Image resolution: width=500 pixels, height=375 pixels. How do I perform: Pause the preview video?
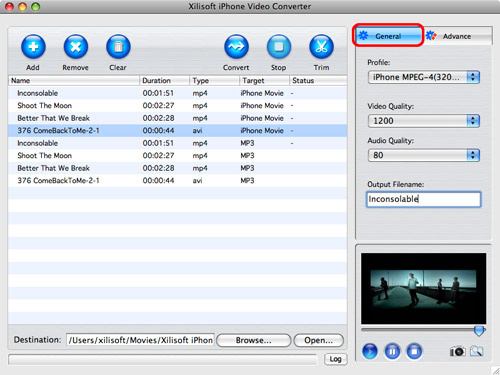coord(392,351)
